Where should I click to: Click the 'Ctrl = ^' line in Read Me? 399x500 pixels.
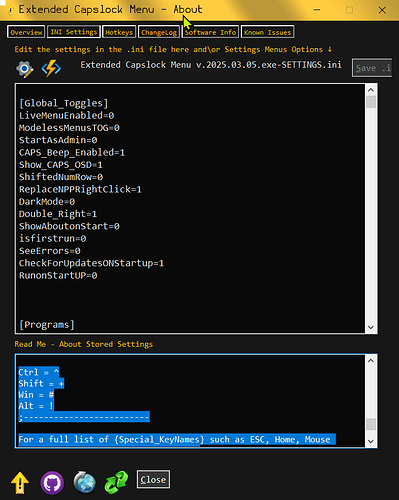(x=39, y=372)
